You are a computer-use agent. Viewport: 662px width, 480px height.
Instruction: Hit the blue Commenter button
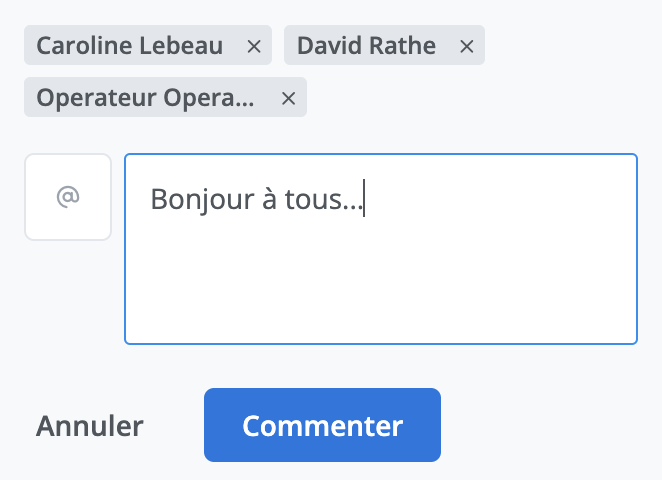pyautogui.click(x=322, y=426)
